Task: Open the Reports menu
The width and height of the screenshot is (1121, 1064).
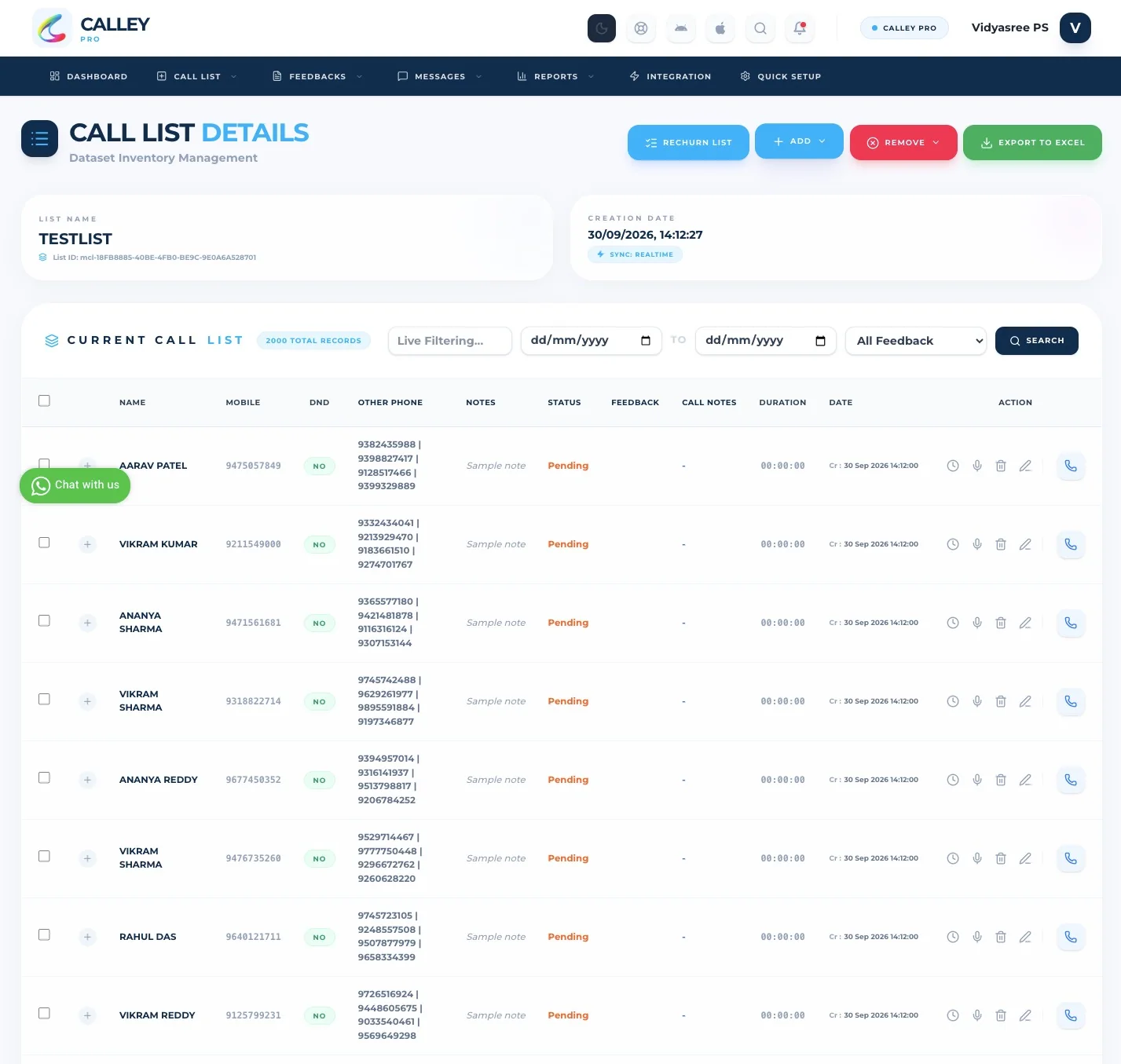Action: click(x=555, y=76)
